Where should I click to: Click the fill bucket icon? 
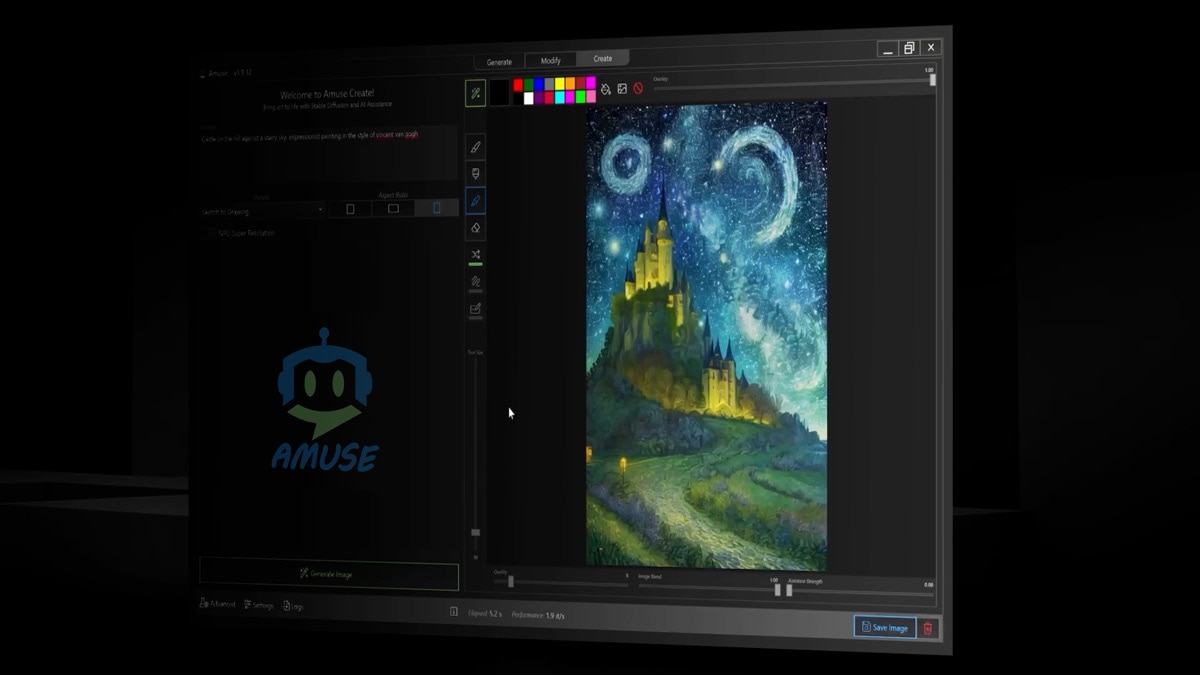(x=605, y=89)
